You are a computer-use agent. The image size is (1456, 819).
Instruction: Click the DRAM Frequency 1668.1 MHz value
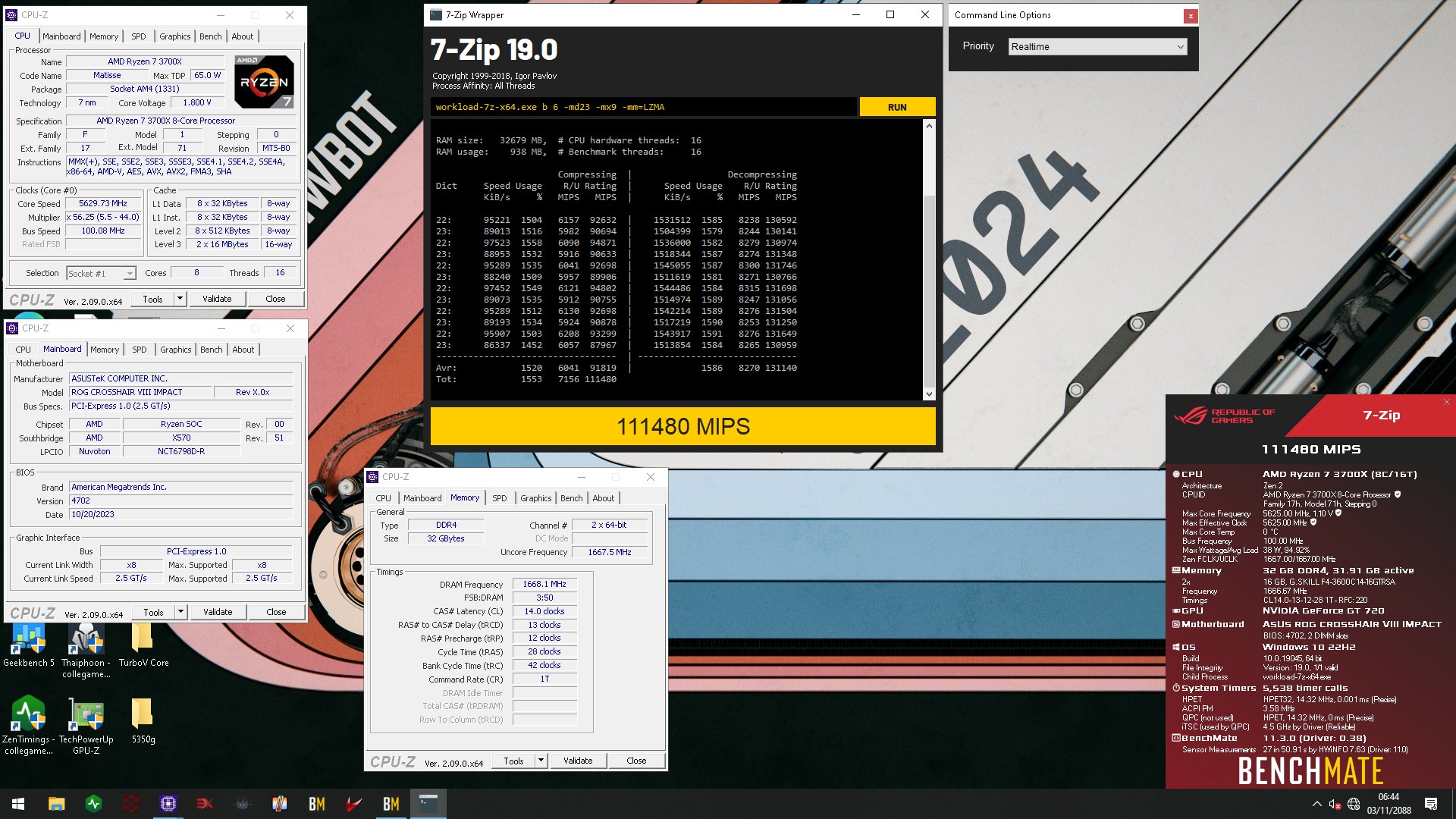(544, 584)
